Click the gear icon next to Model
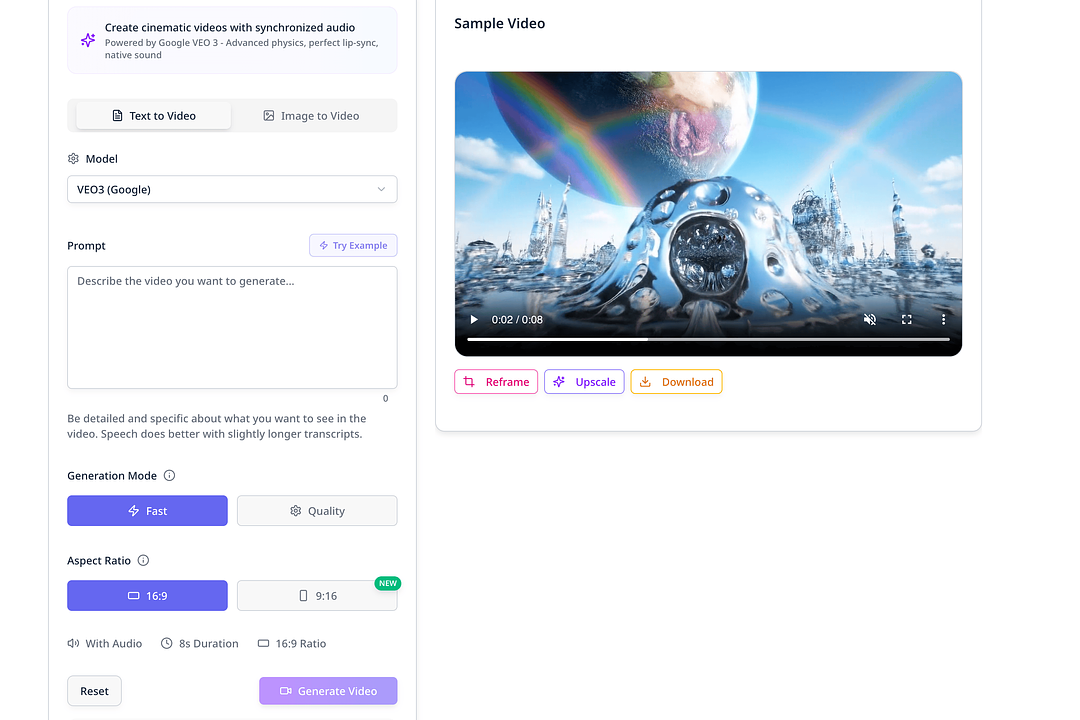This screenshot has height=720, width=1080. (x=73, y=158)
